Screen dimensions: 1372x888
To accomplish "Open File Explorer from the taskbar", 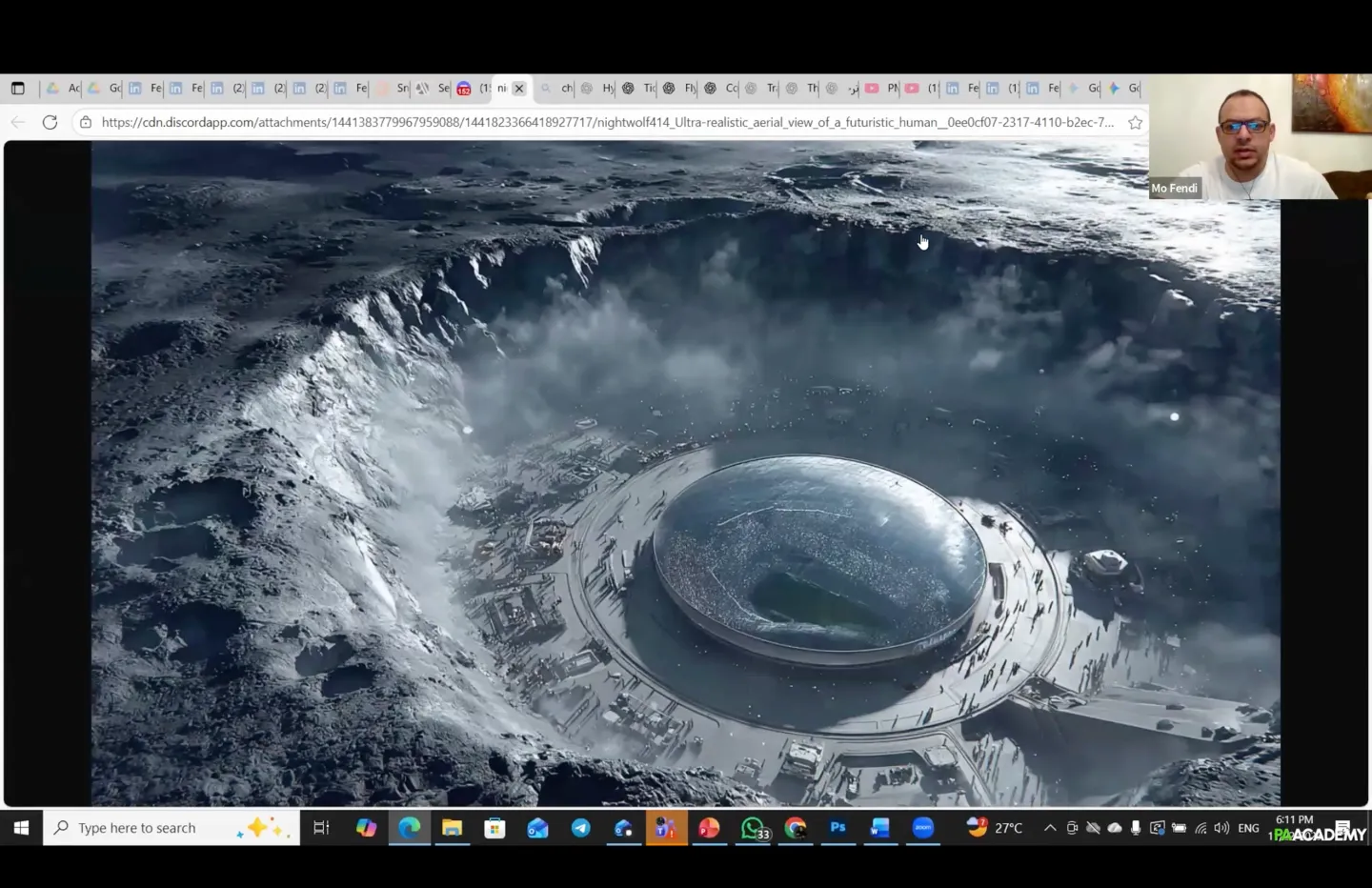I will (x=452, y=828).
